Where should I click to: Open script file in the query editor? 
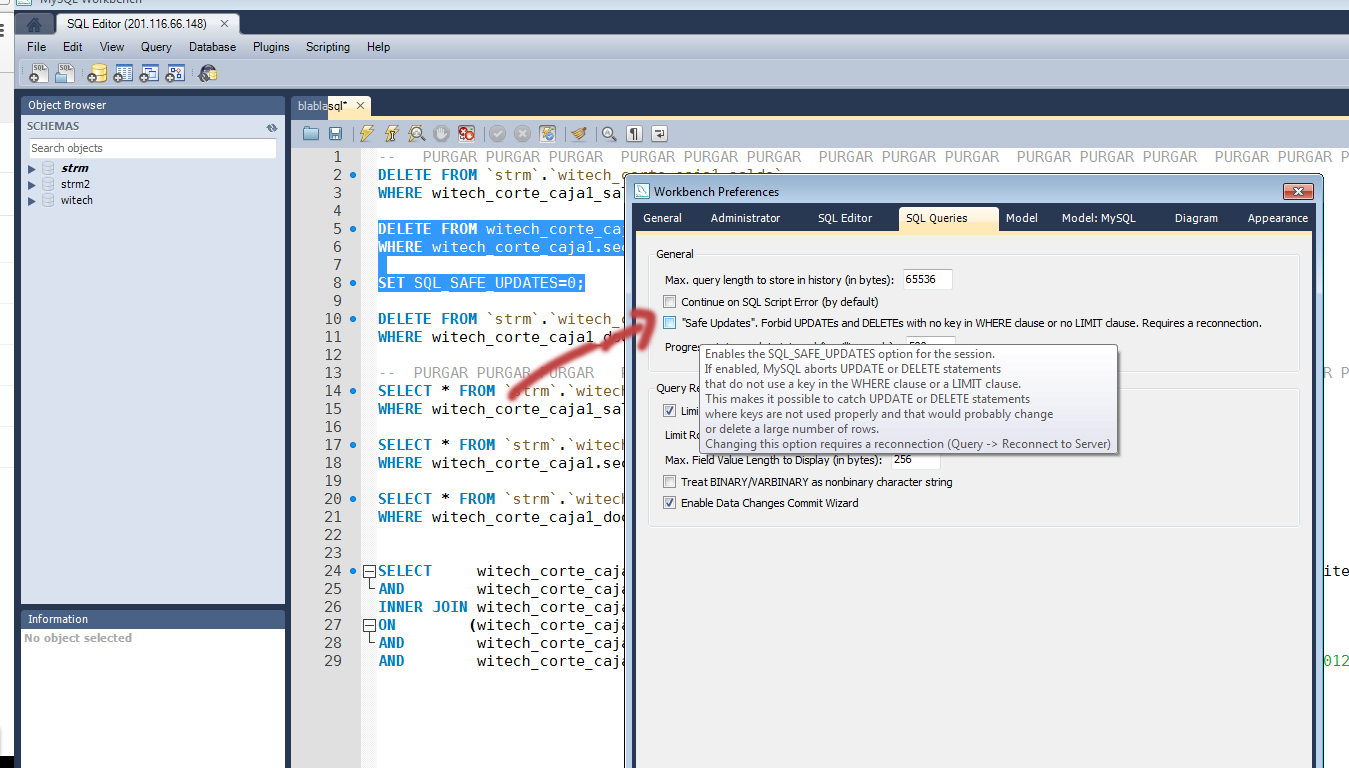(x=311, y=133)
